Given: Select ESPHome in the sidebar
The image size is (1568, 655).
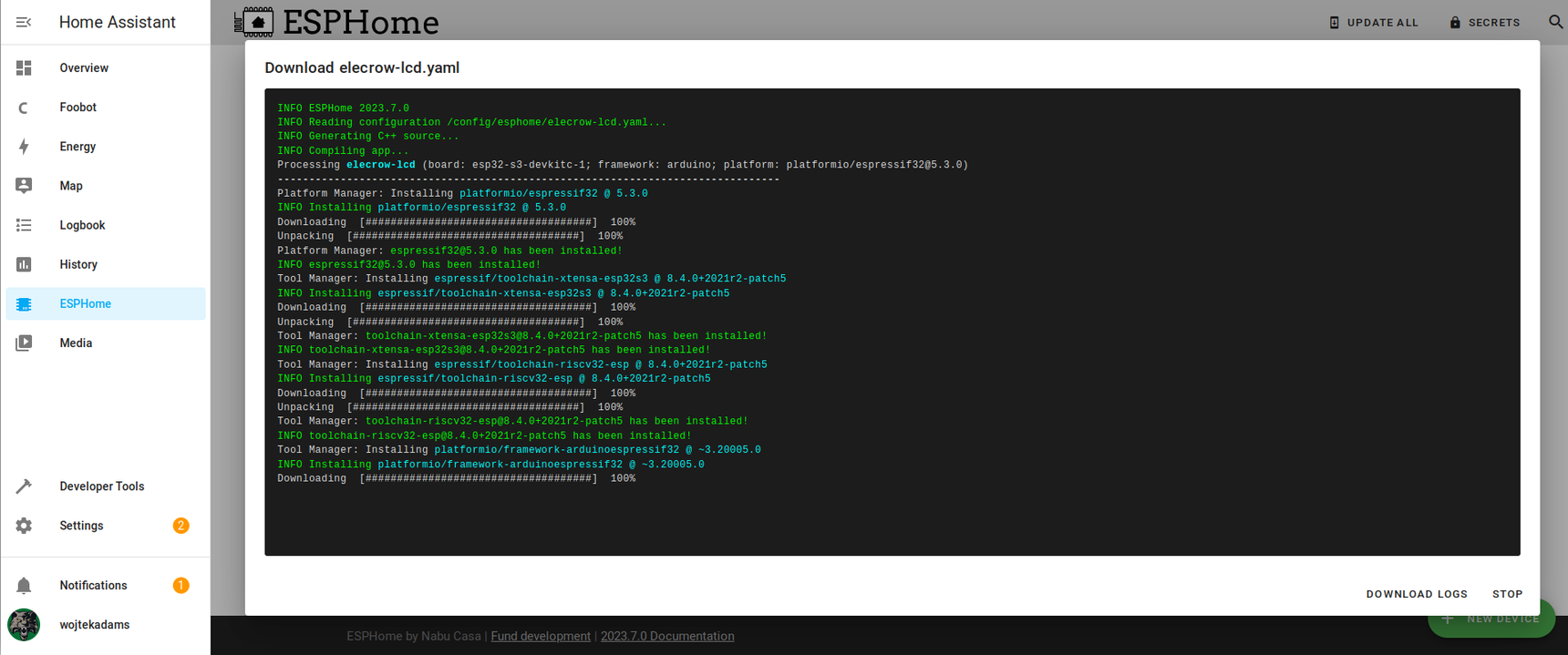Looking at the screenshot, I should click(x=106, y=303).
